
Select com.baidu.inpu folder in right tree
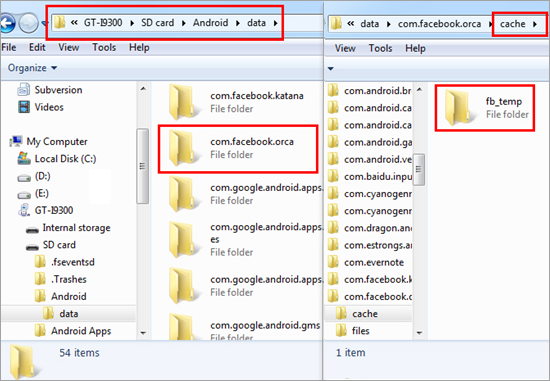pos(370,176)
